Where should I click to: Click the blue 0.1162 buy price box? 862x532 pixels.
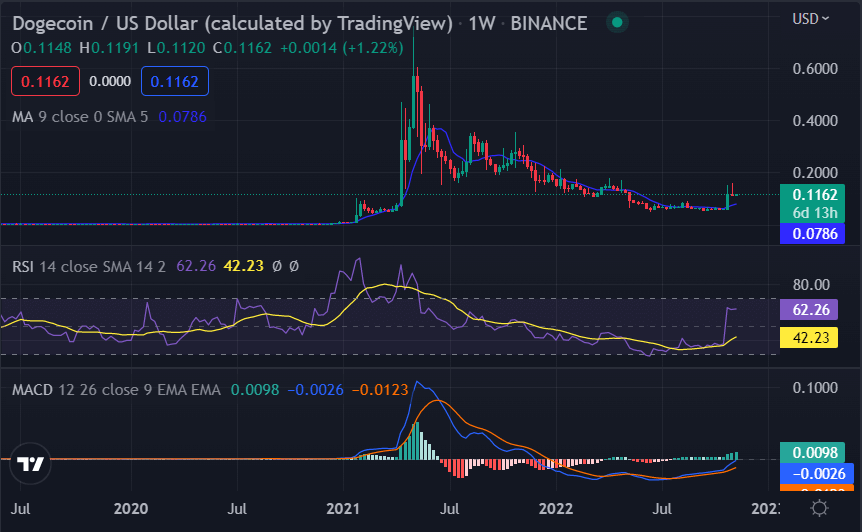(175, 81)
